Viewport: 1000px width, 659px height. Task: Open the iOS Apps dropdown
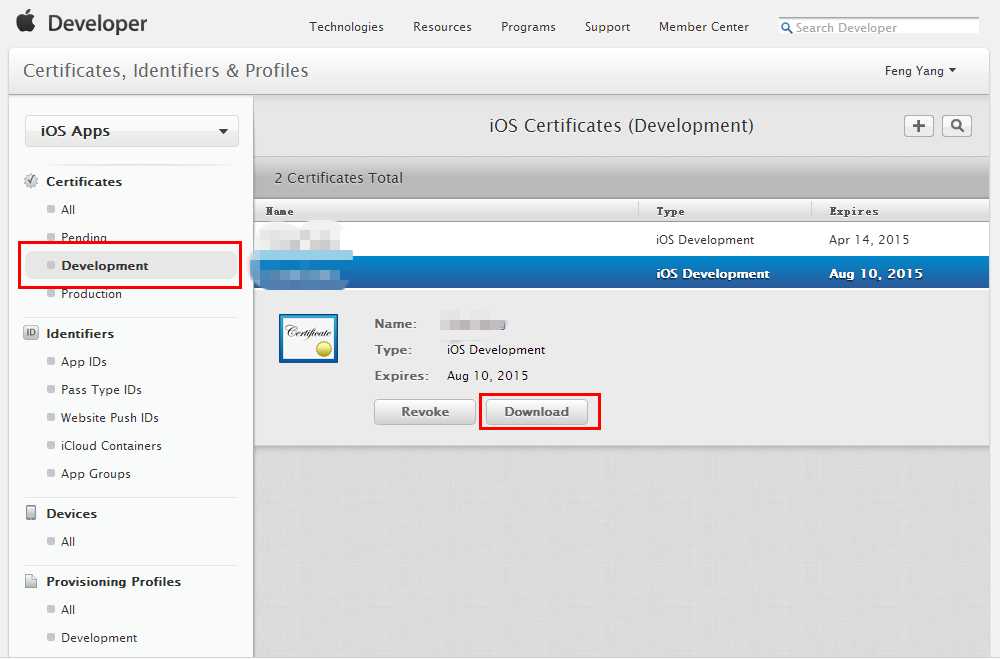pos(132,131)
